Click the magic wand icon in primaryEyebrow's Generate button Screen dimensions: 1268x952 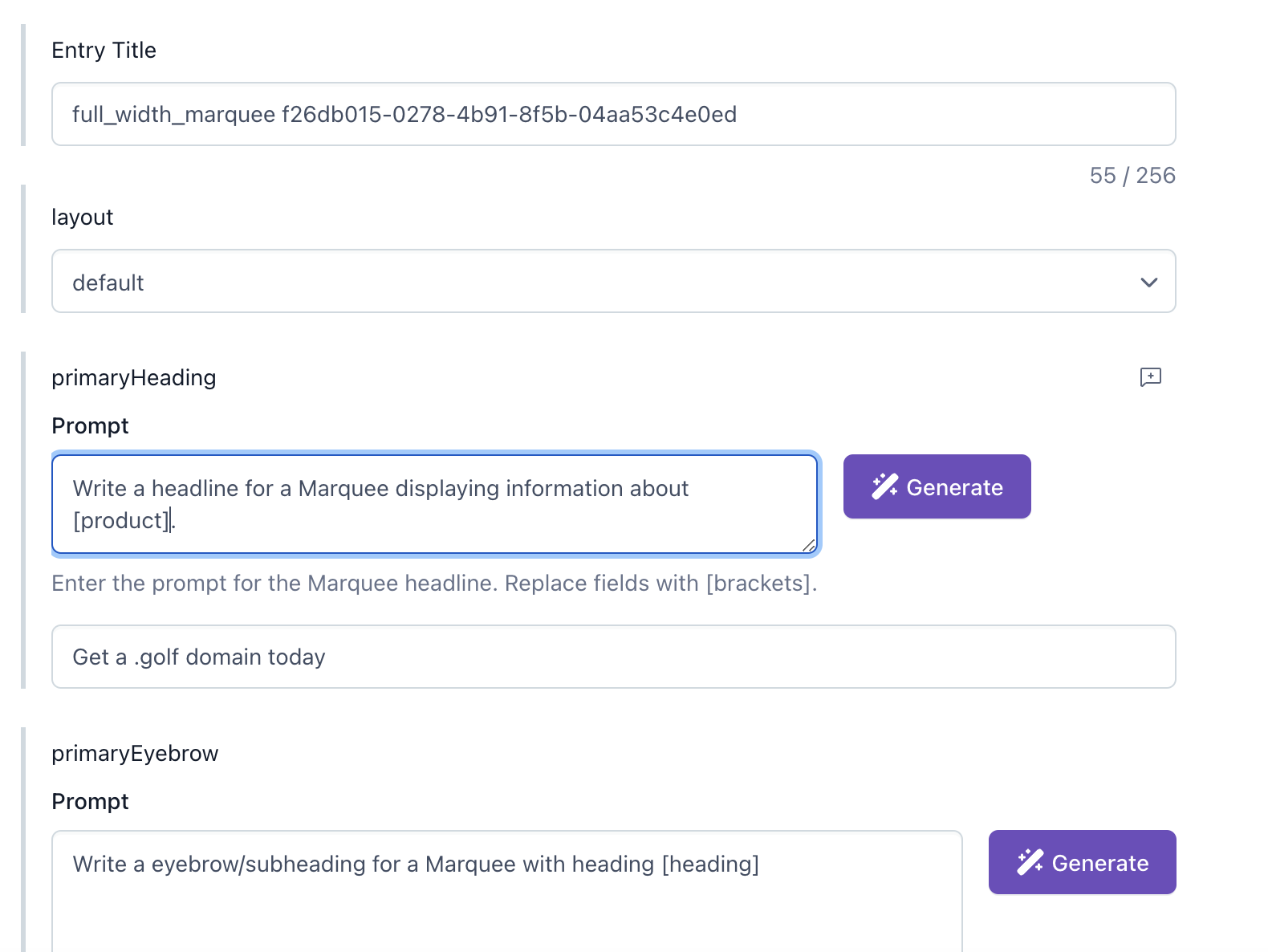pos(1030,862)
